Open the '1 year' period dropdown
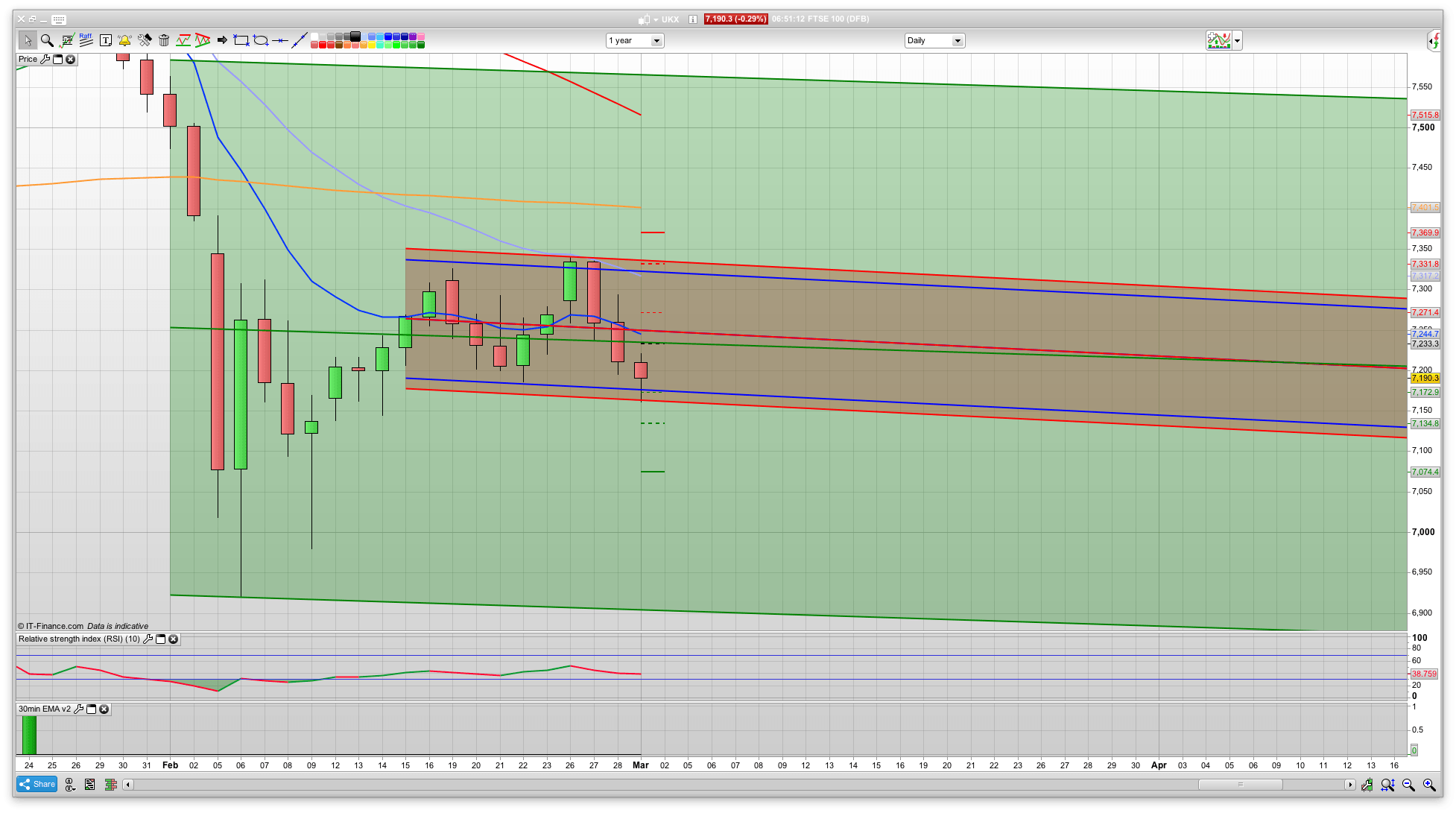 pos(635,40)
